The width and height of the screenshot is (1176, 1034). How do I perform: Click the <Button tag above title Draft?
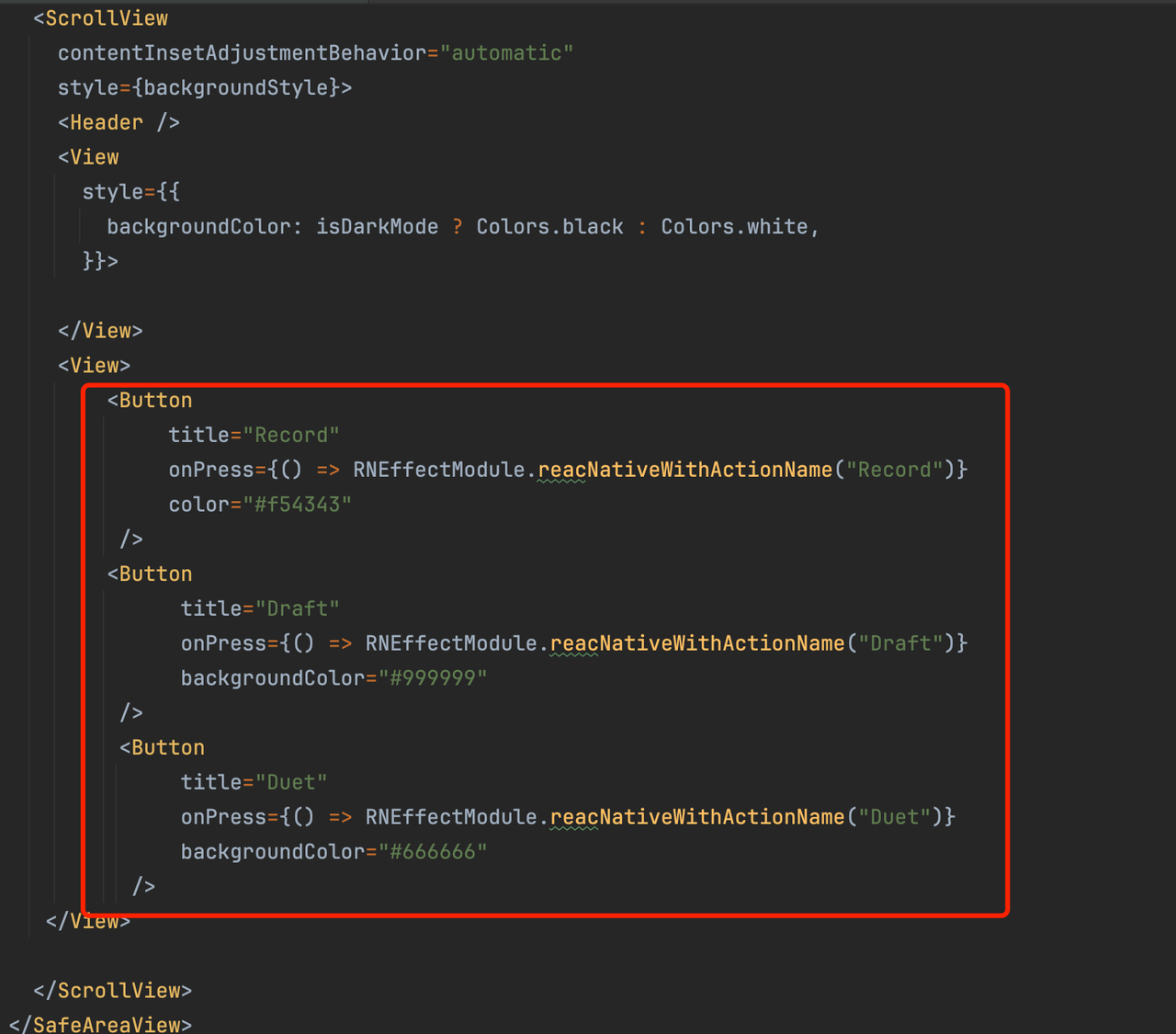tap(150, 574)
